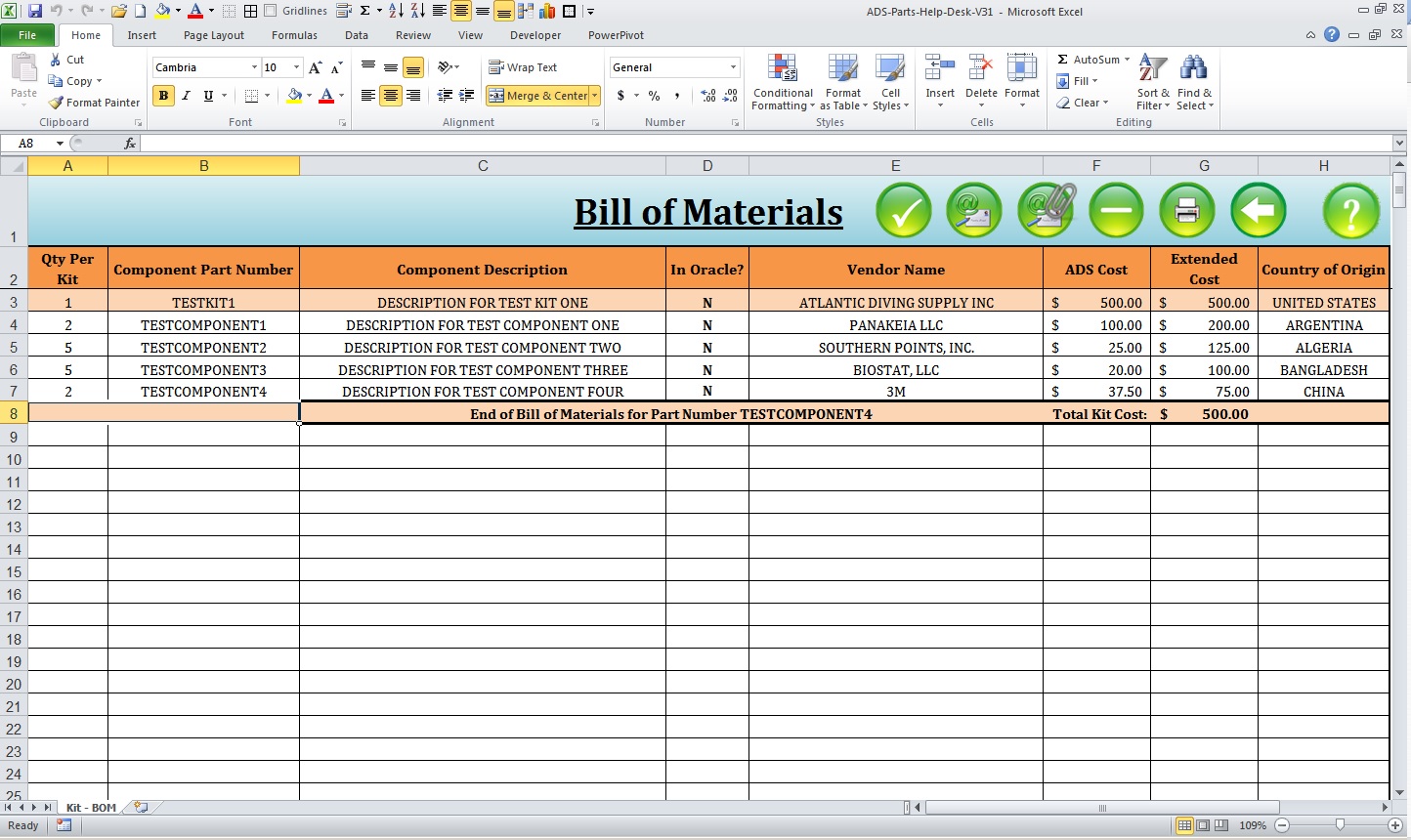Switch to the Developer ribbon tab
The image size is (1411, 840).
pyautogui.click(x=535, y=35)
